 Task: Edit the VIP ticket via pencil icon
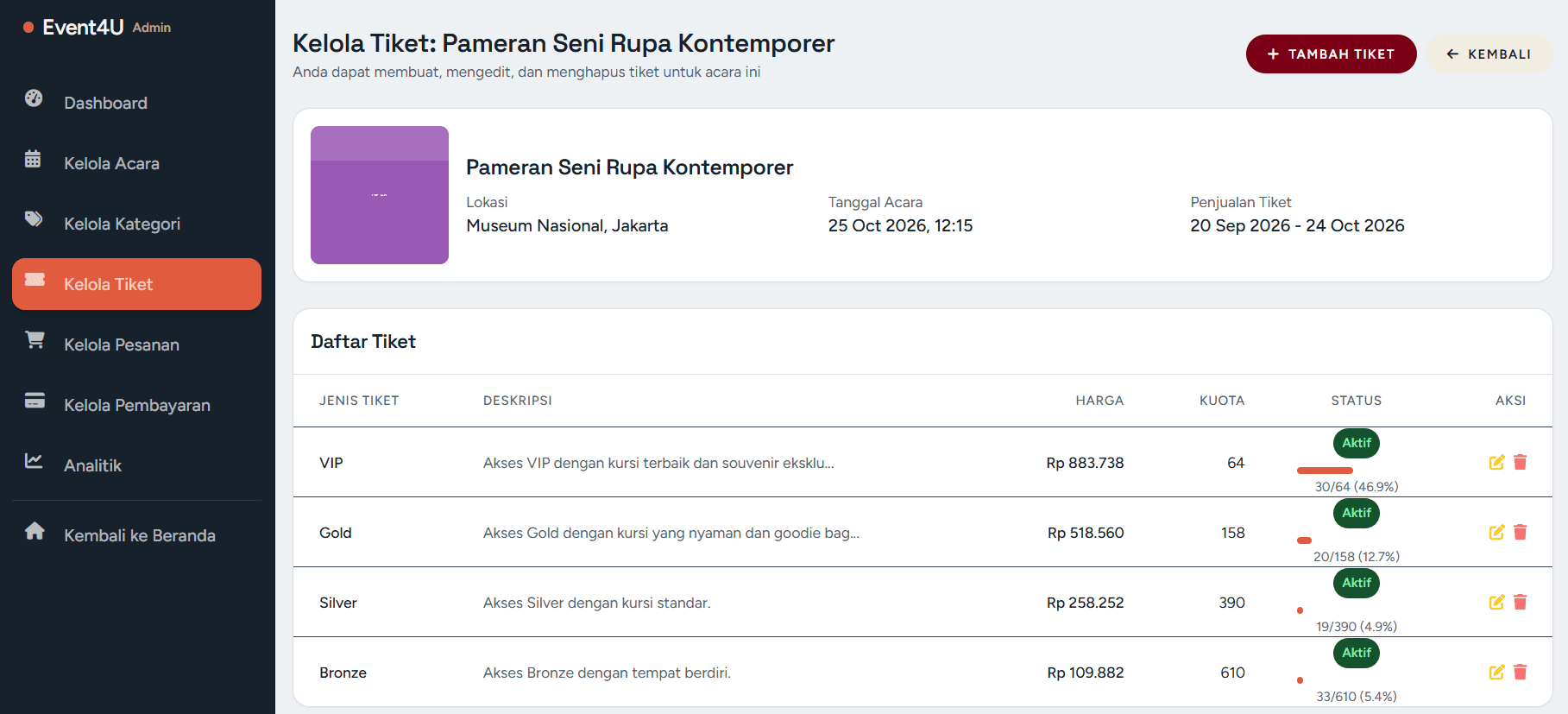click(x=1496, y=462)
